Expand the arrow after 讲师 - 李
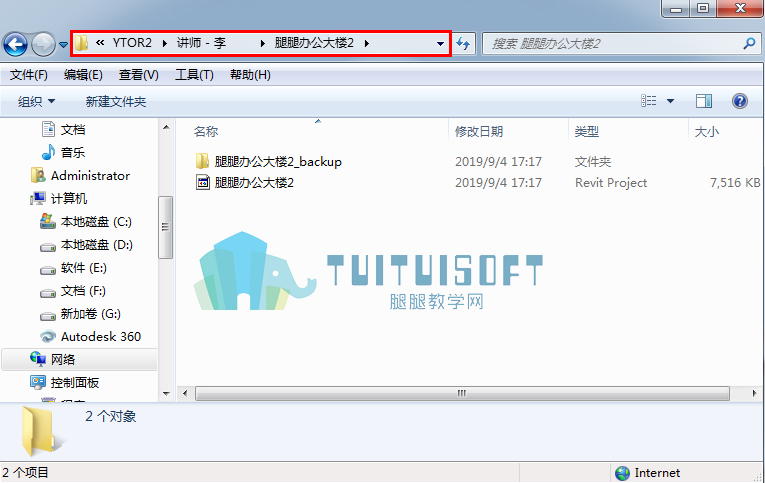The height and width of the screenshot is (483, 765). pos(262,43)
